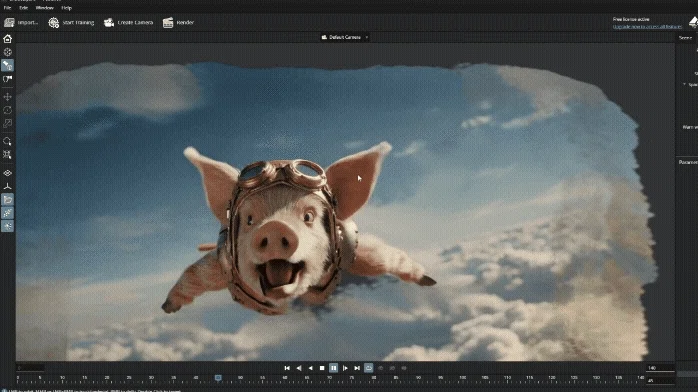Image resolution: width=698 pixels, height=392 pixels.
Task: Toggle the highlighted points display icon
Action: pos(8,213)
